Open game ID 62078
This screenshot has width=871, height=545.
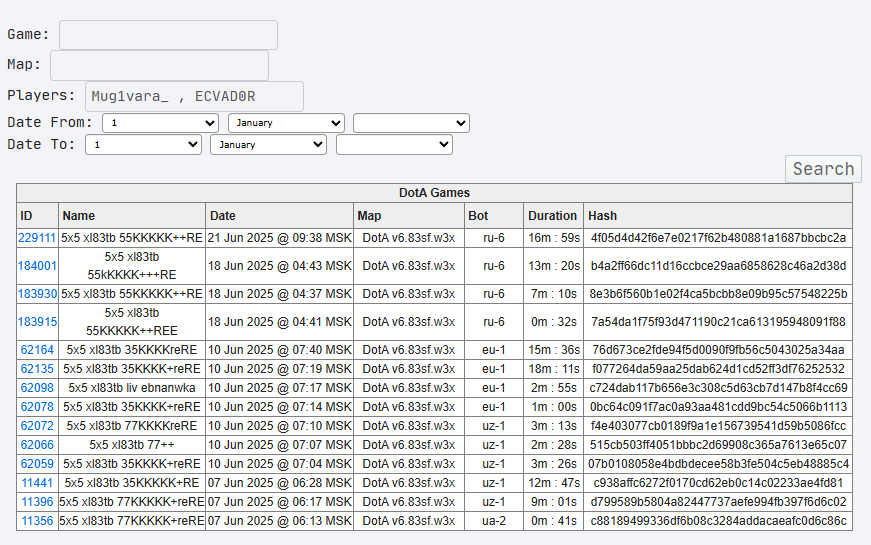point(37,407)
